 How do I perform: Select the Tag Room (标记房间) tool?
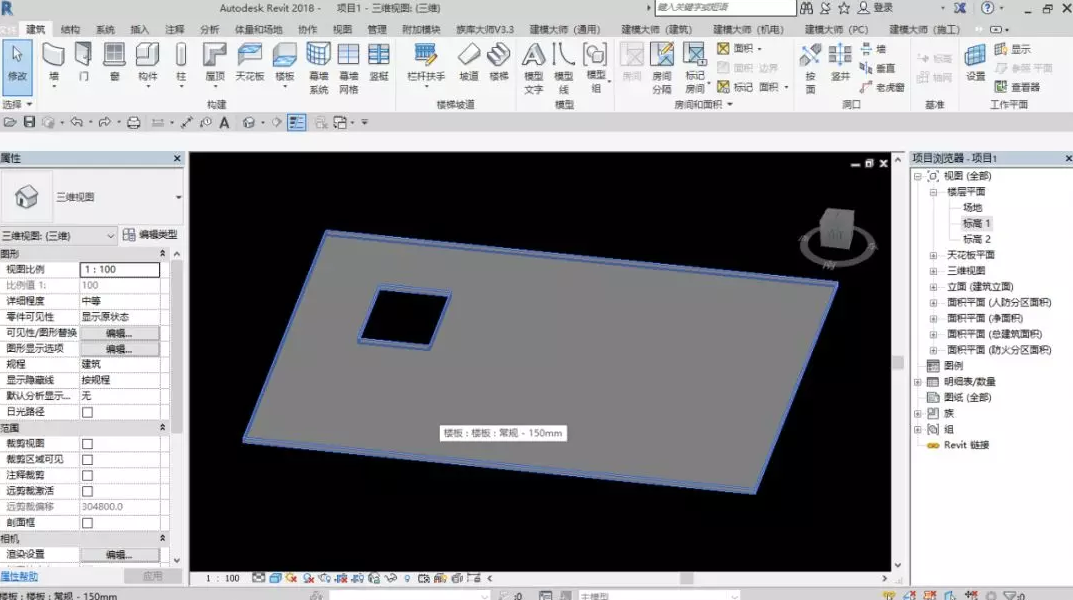pyautogui.click(x=695, y=68)
